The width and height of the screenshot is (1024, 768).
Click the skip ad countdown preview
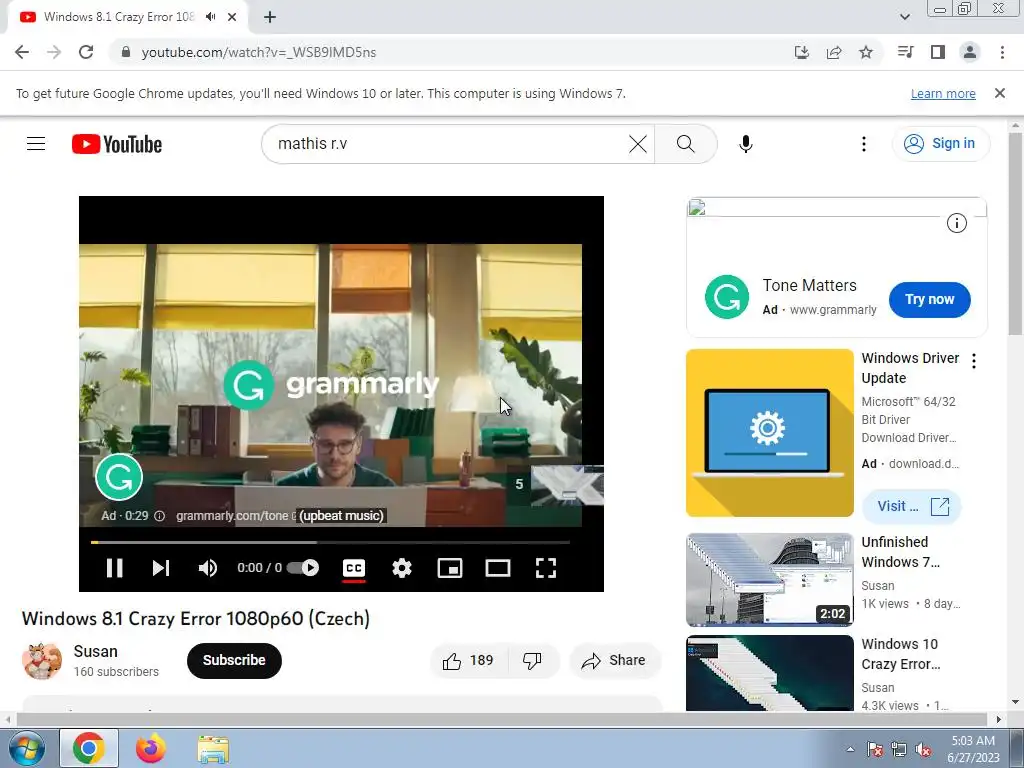click(x=555, y=485)
